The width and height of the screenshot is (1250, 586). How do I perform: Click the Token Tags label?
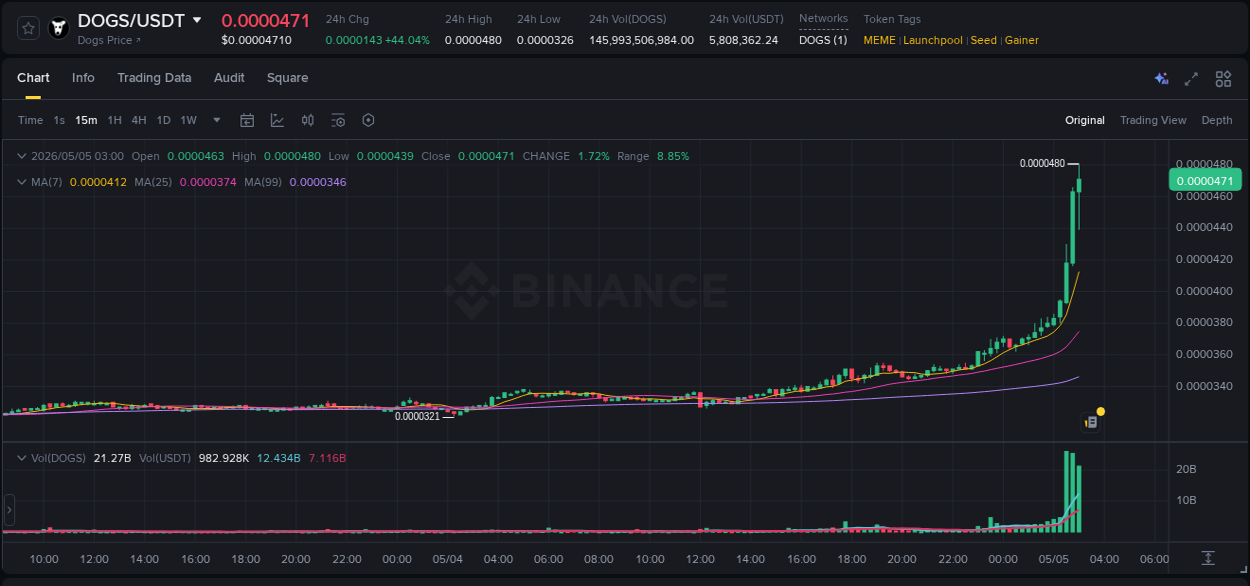point(892,19)
